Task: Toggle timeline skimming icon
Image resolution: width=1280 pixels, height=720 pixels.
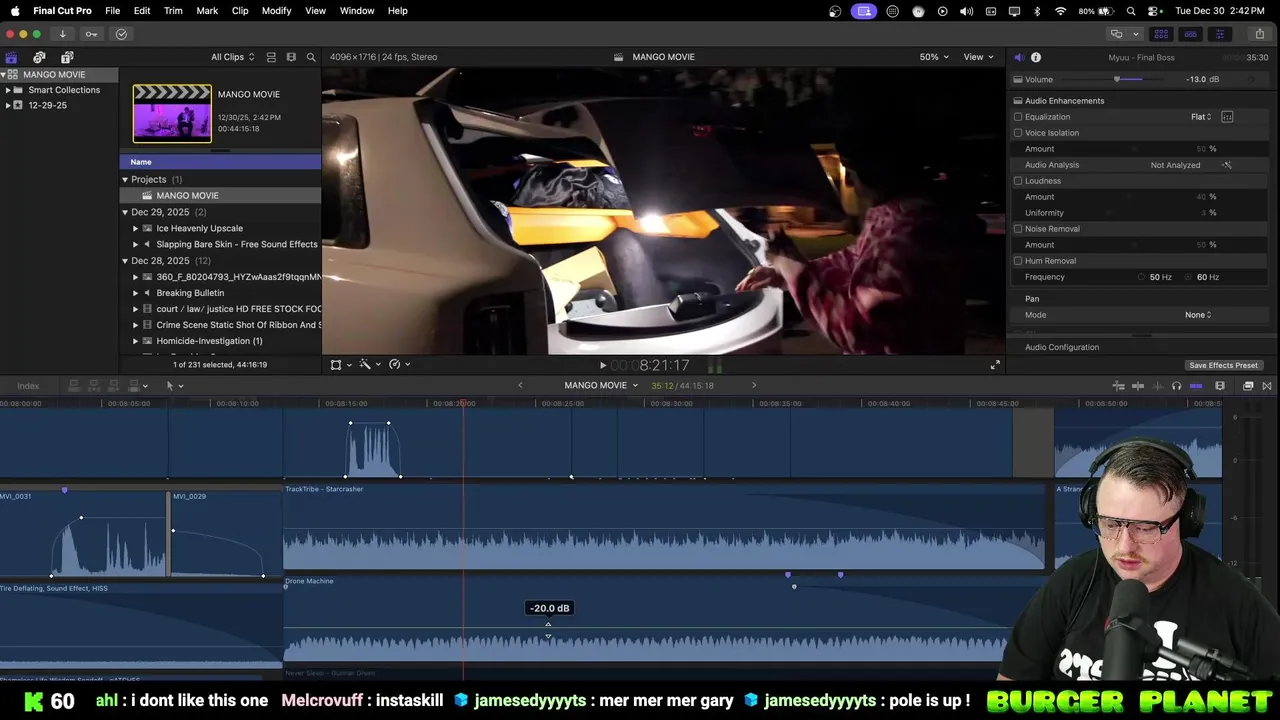Action: 1138,386
